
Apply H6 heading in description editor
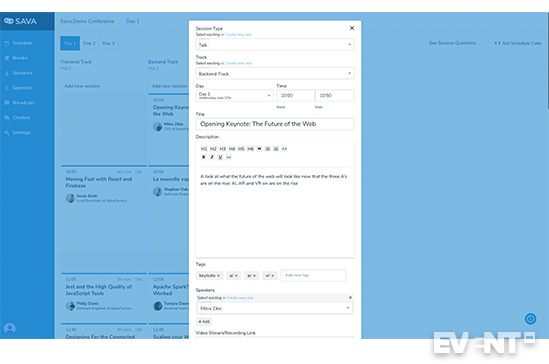[250, 149]
